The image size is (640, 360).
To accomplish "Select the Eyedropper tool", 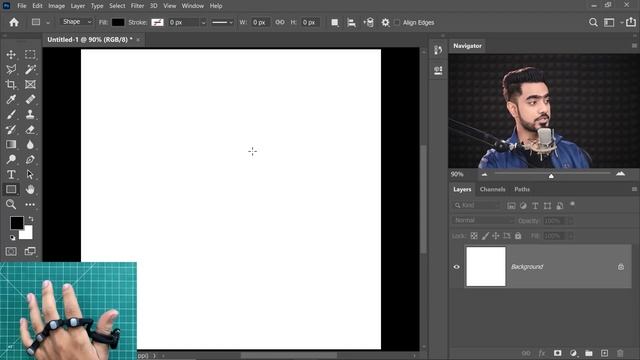I will coord(11,100).
